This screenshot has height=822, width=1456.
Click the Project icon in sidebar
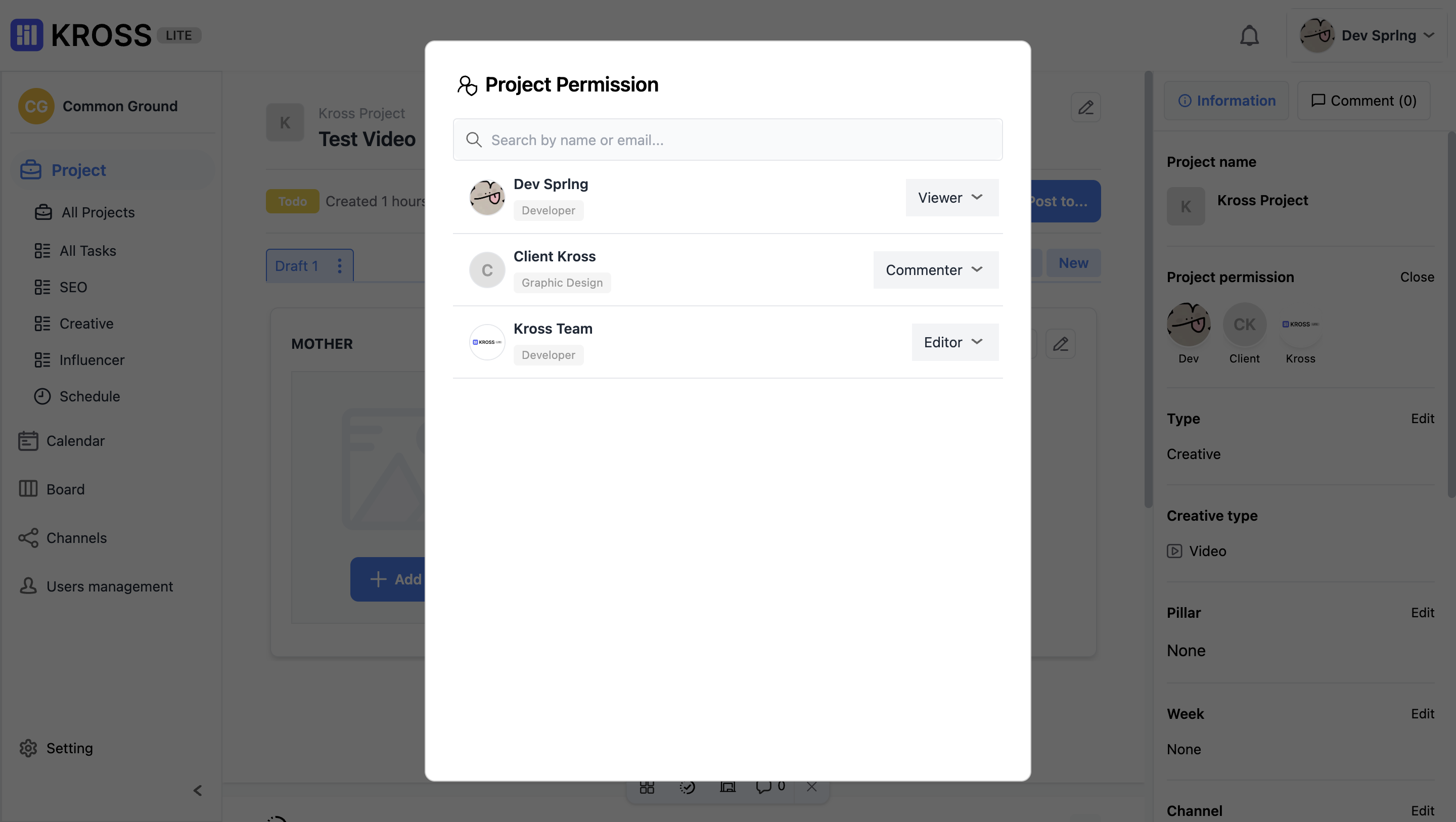29,168
